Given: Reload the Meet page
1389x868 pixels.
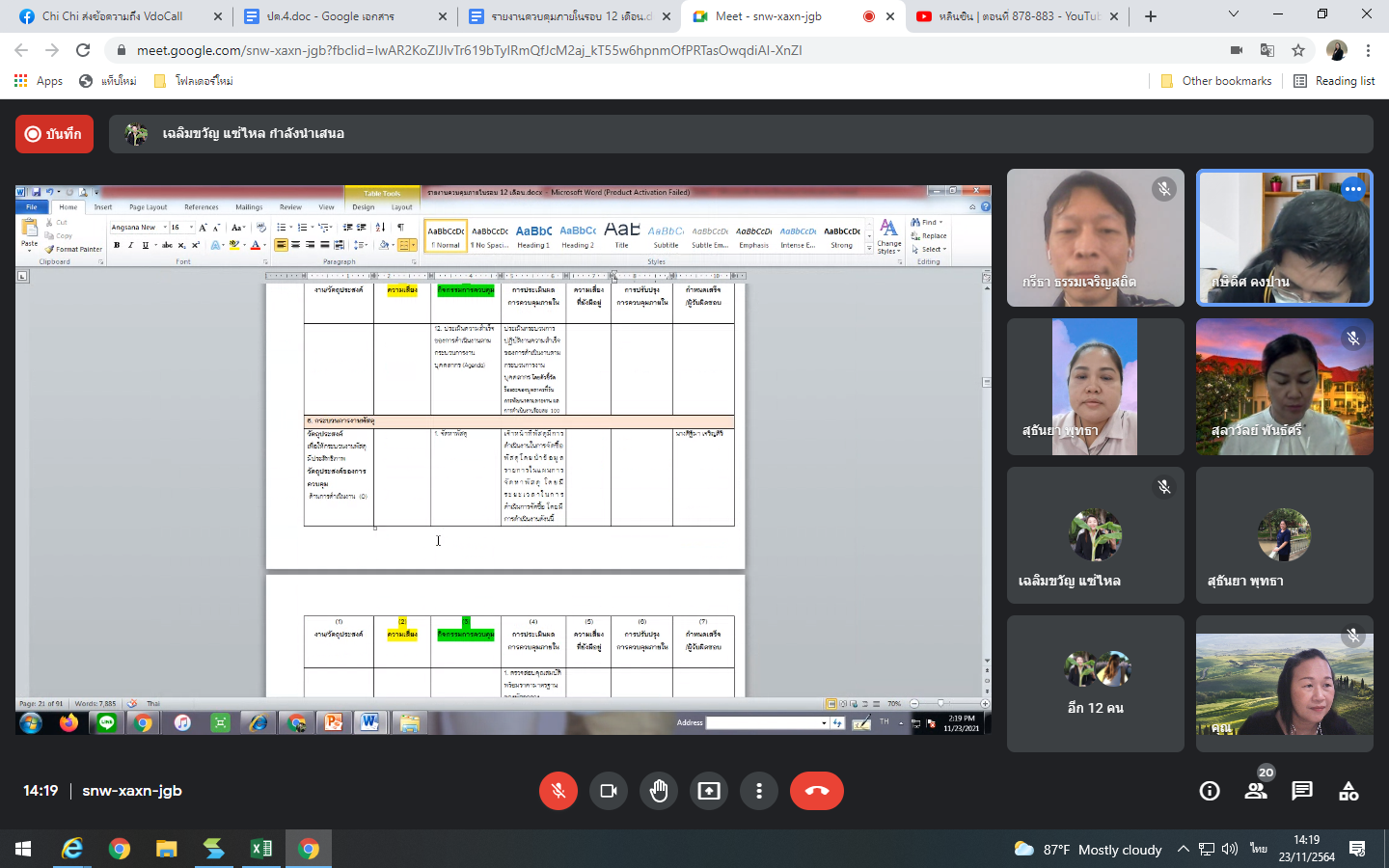Looking at the screenshot, I should pyautogui.click(x=83, y=50).
